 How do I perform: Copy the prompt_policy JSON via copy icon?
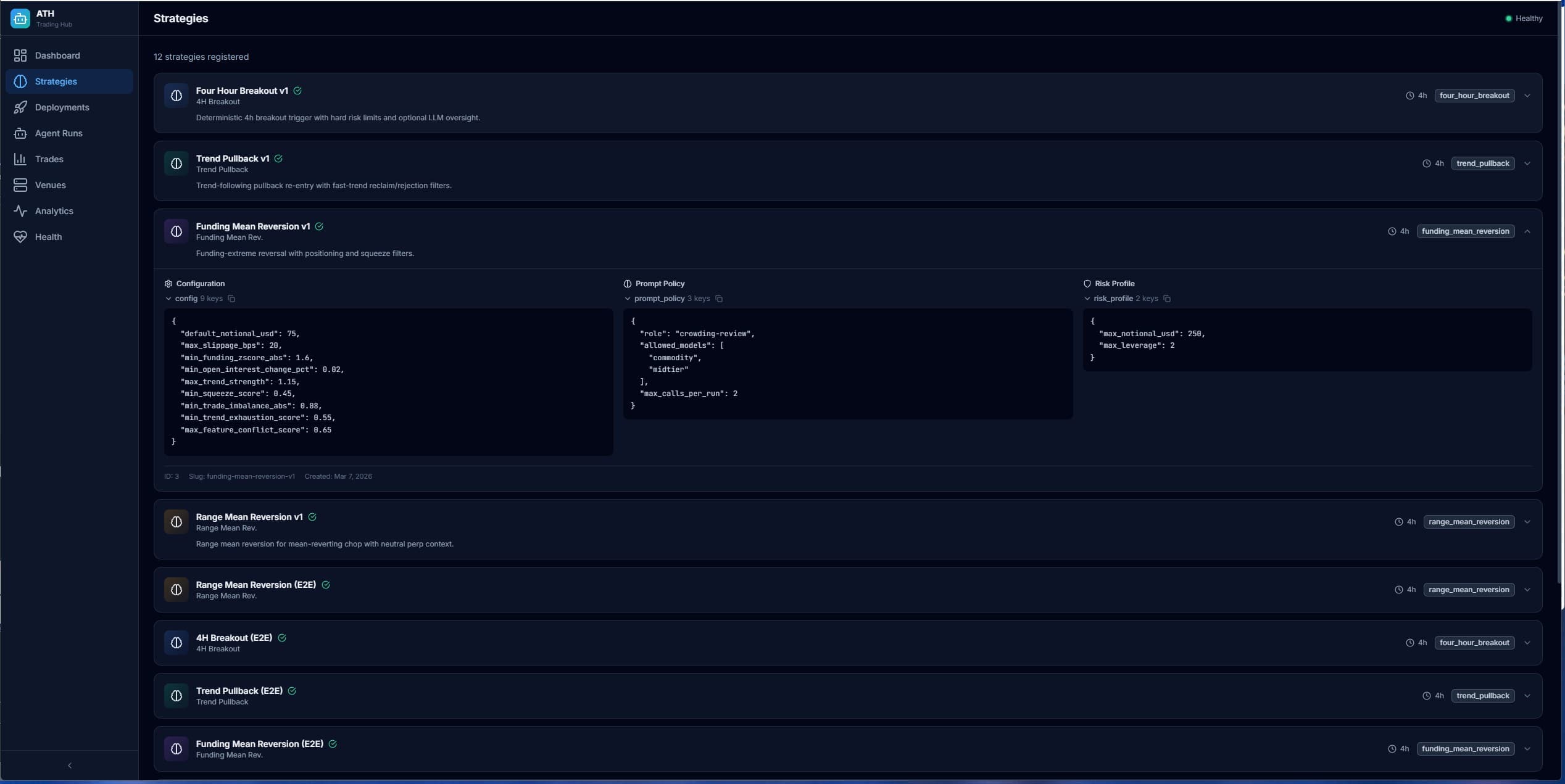coord(719,299)
